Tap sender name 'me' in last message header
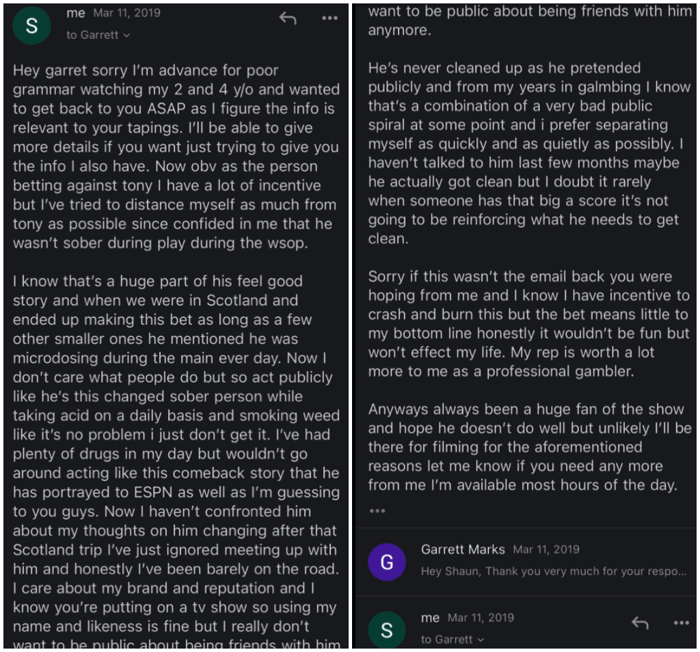Viewport: 700px width, 652px height. click(430, 618)
